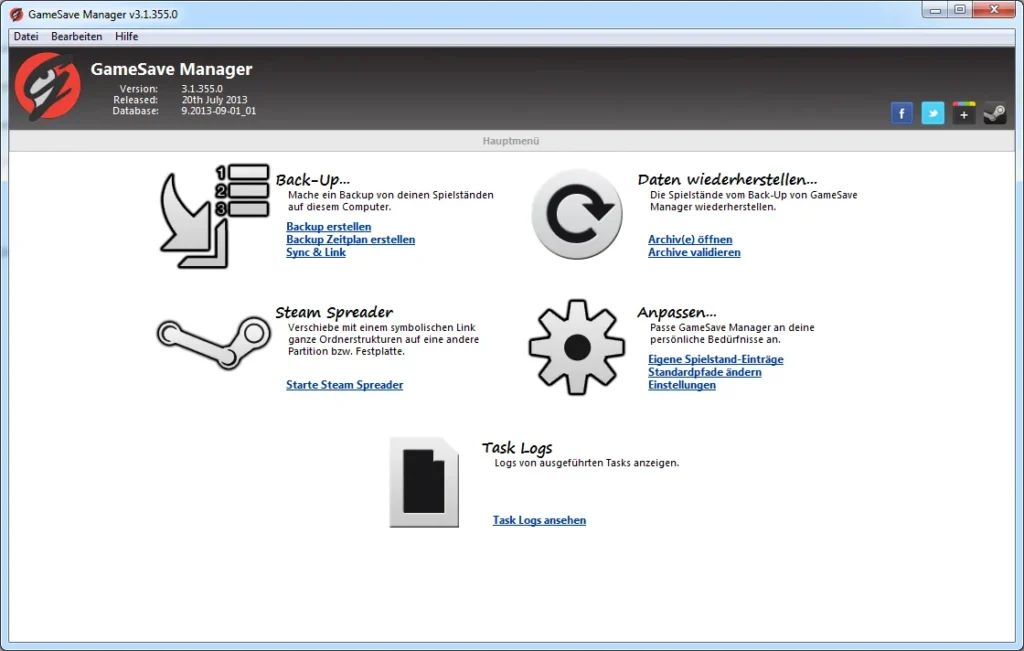Viewport: 1024px width, 651px height.
Task: Click the title bar app icon
Action: [17, 14]
